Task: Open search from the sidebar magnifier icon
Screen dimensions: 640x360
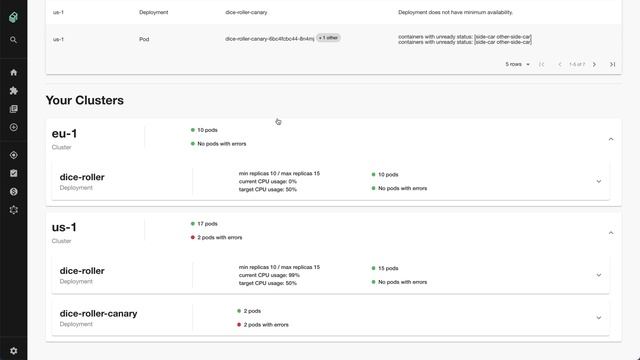Action: (x=13, y=40)
